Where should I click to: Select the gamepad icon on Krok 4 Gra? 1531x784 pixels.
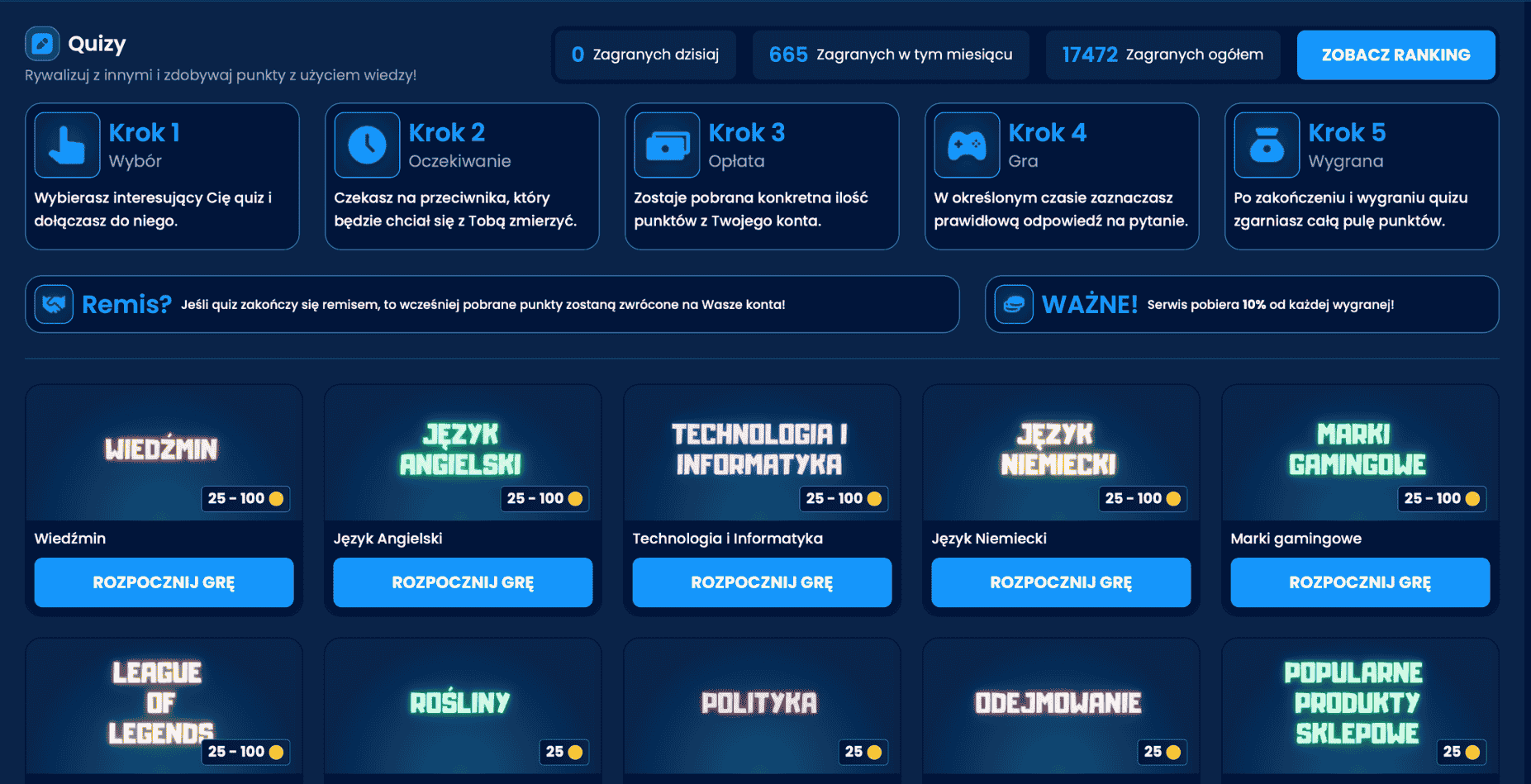[967, 145]
